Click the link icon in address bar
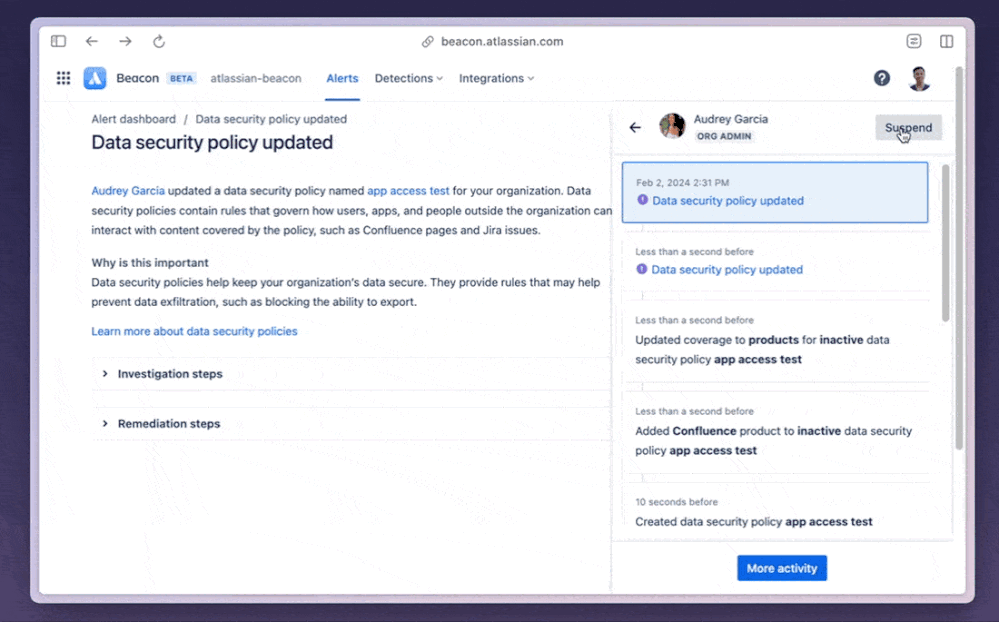 (x=428, y=41)
